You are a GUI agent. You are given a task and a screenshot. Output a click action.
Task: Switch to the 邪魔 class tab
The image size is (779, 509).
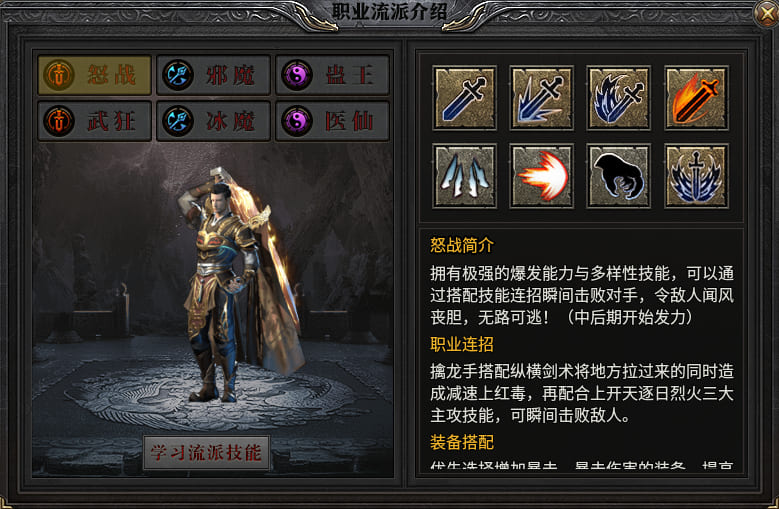pos(213,75)
